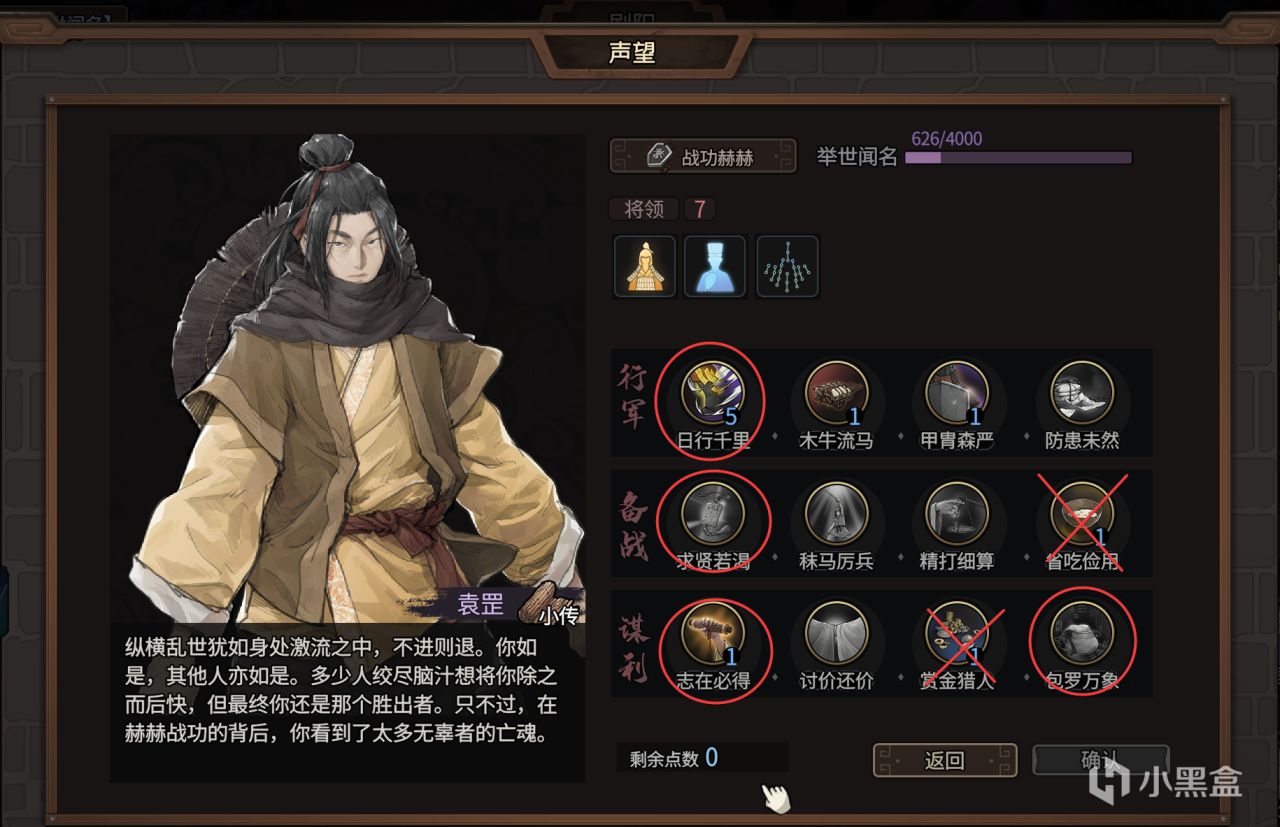Viewport: 1280px width, 827px height.
Task: Select the 防患未然 skill icon
Action: coord(1081,394)
